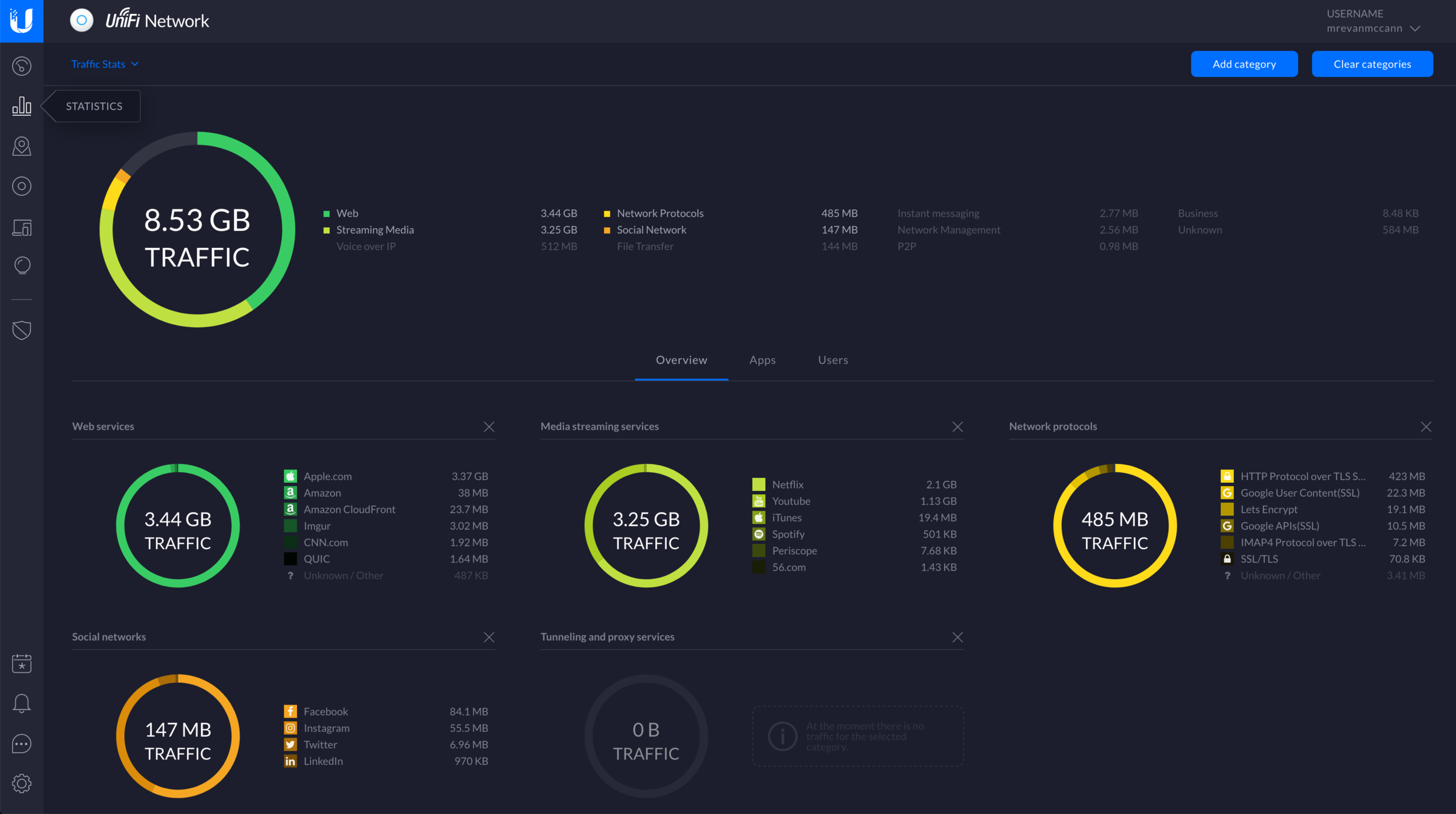This screenshot has height=814, width=1456.
Task: Click the Instagram app icon
Action: [x=290, y=728]
